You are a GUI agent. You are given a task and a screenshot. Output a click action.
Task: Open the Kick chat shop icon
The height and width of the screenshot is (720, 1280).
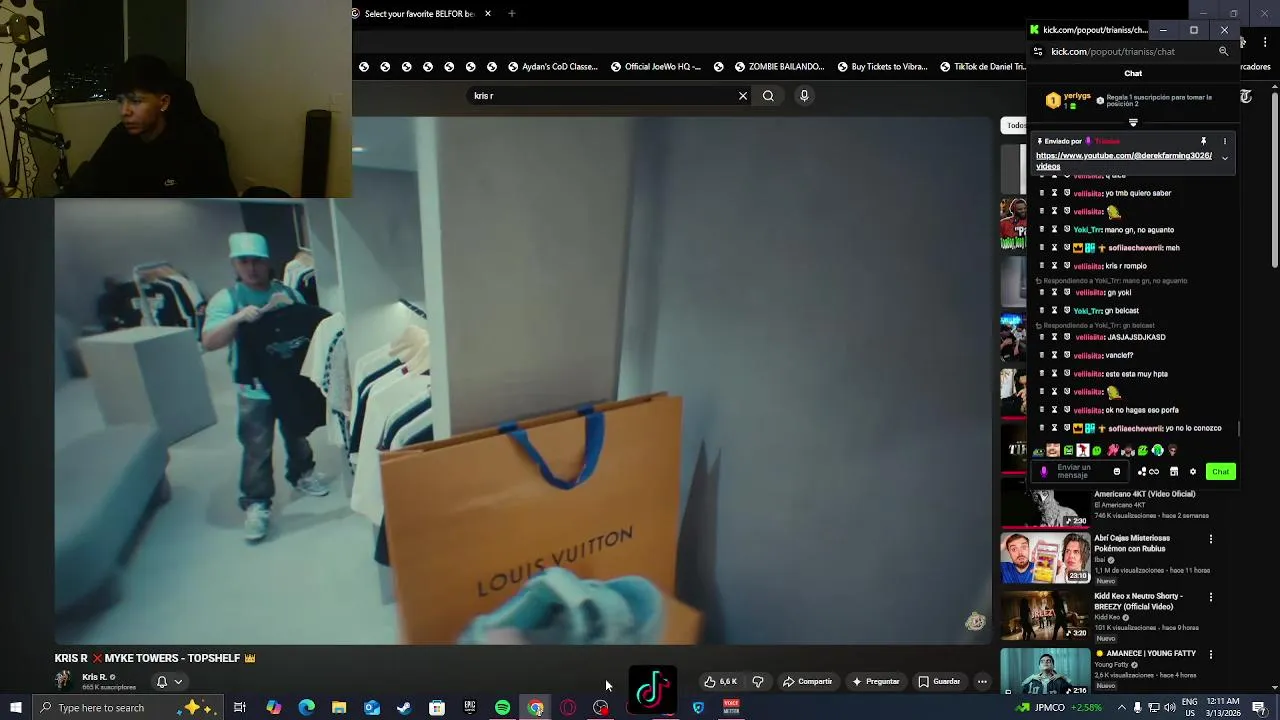click(1174, 472)
